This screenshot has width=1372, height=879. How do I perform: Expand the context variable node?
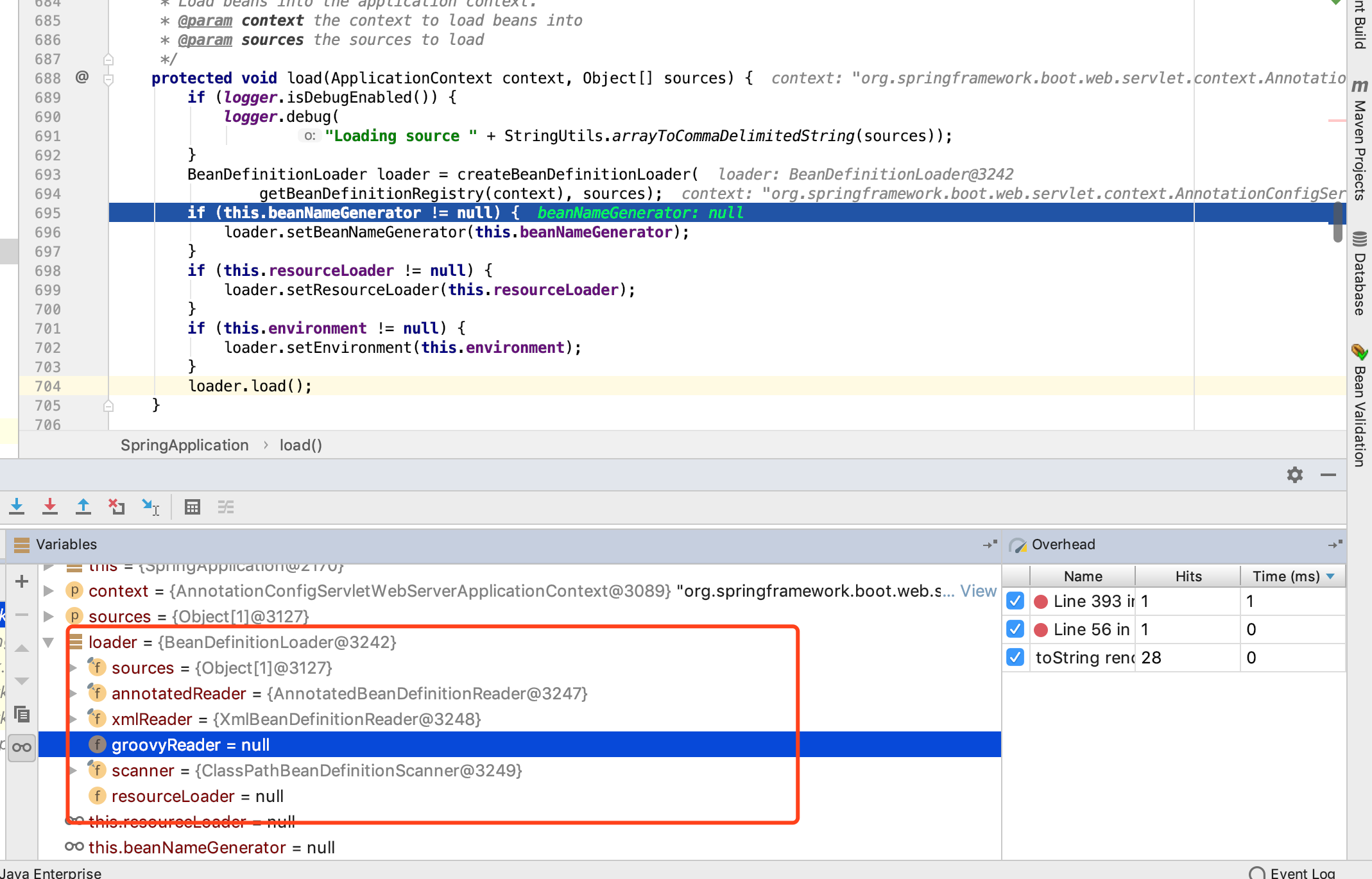(x=49, y=591)
